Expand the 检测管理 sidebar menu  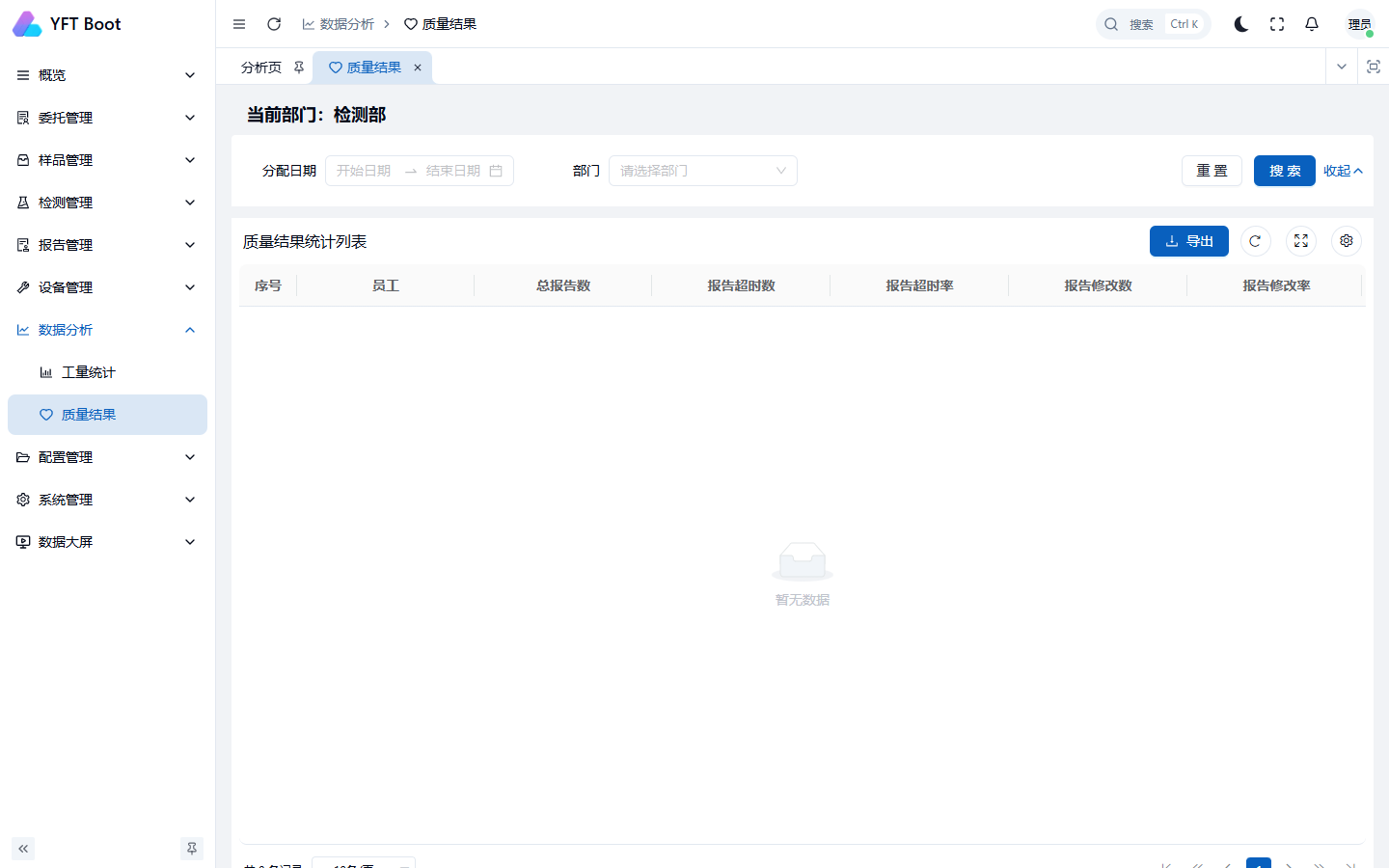[107, 203]
